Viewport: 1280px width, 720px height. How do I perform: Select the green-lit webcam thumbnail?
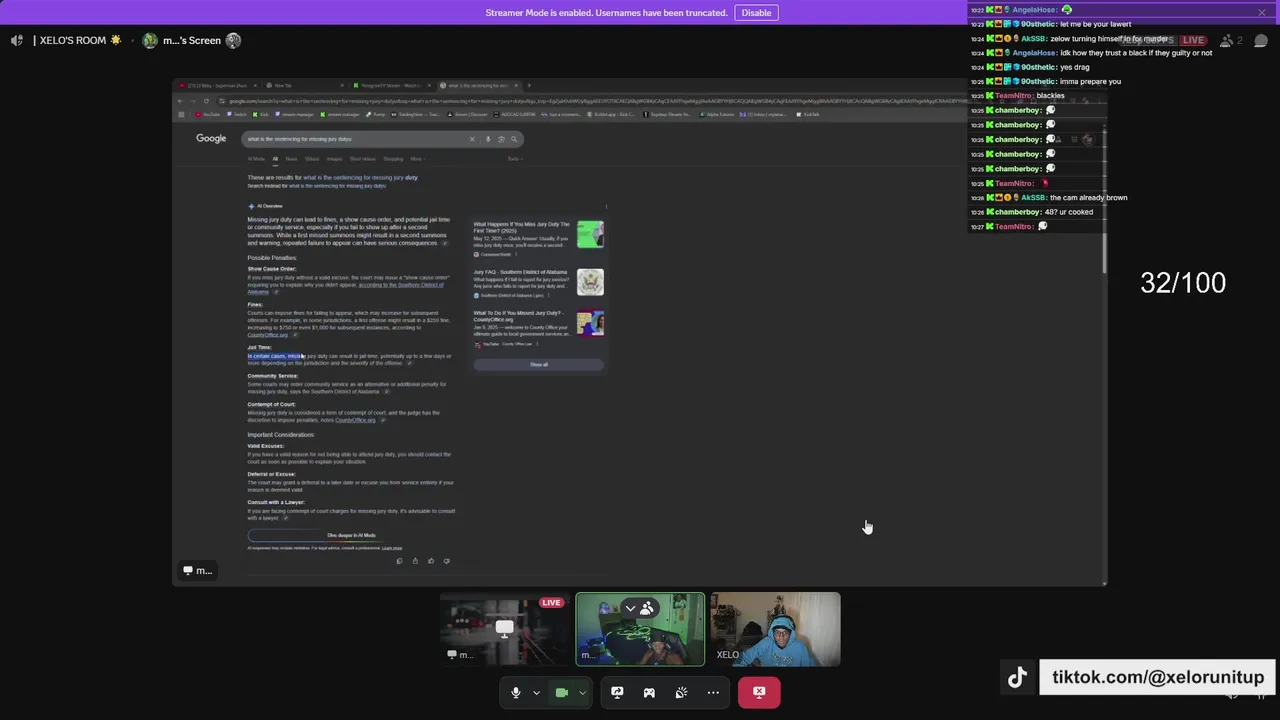[x=640, y=629]
